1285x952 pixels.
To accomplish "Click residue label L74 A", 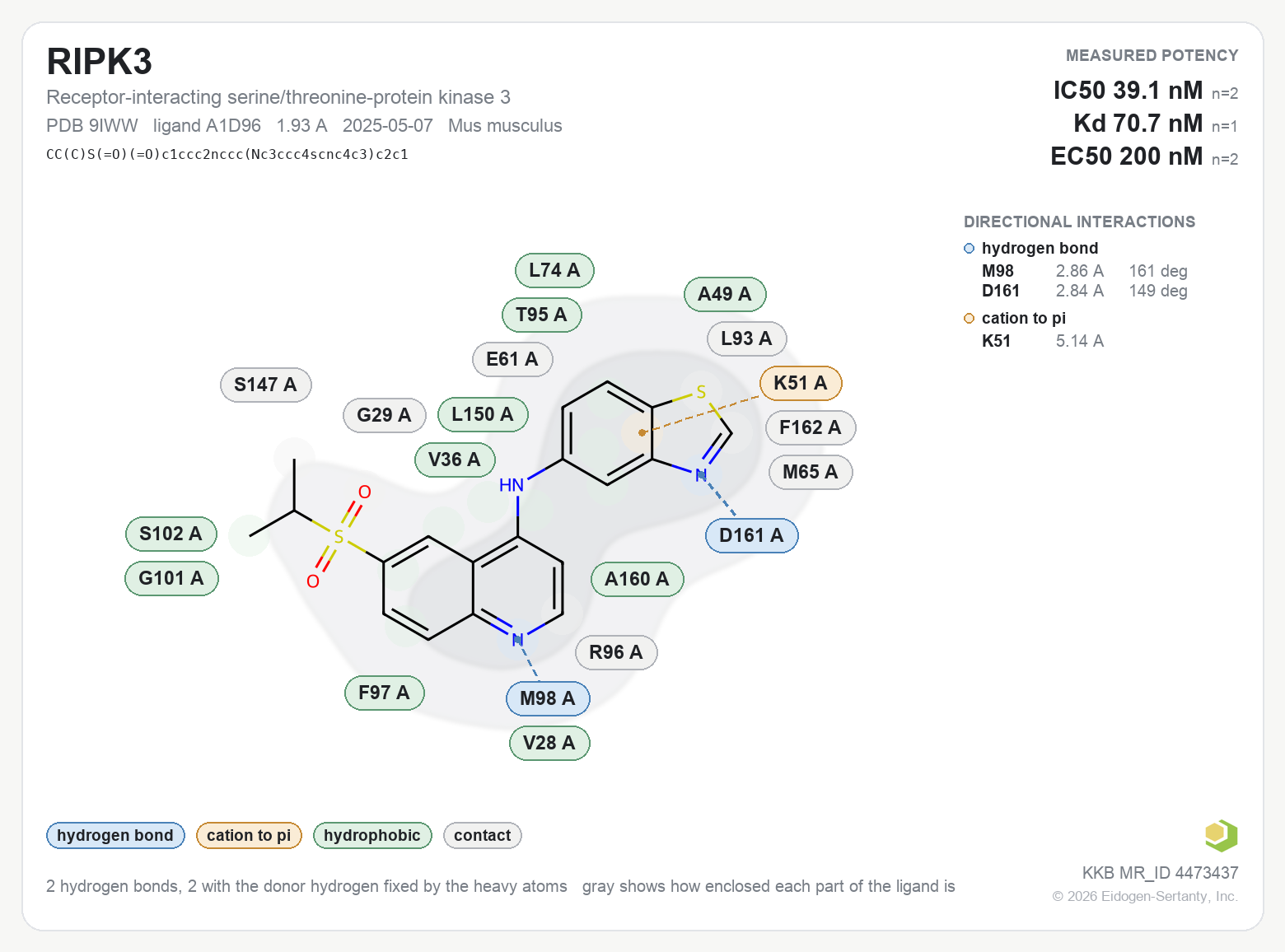I will (x=554, y=270).
